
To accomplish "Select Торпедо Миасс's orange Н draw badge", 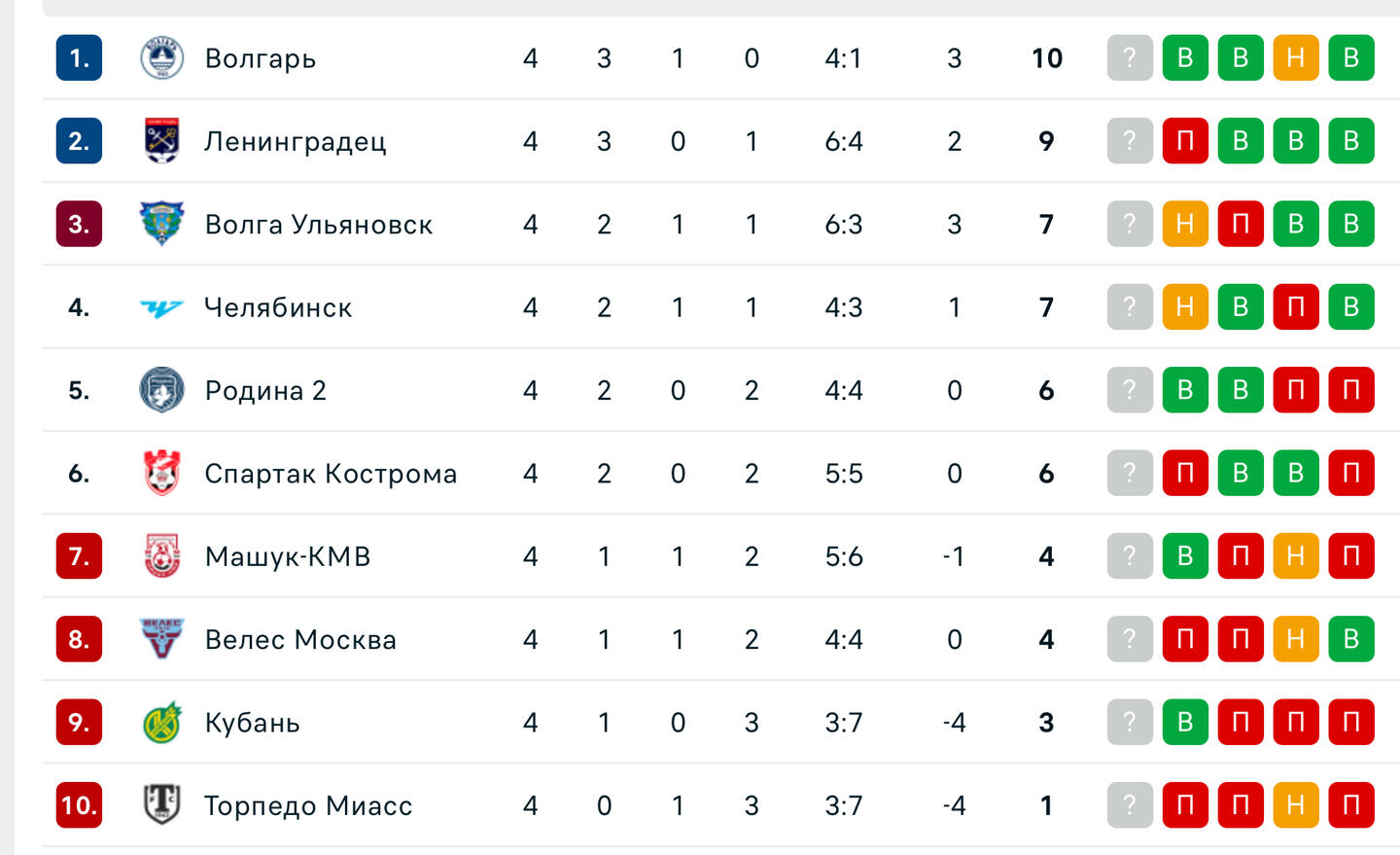I will (x=1295, y=805).
